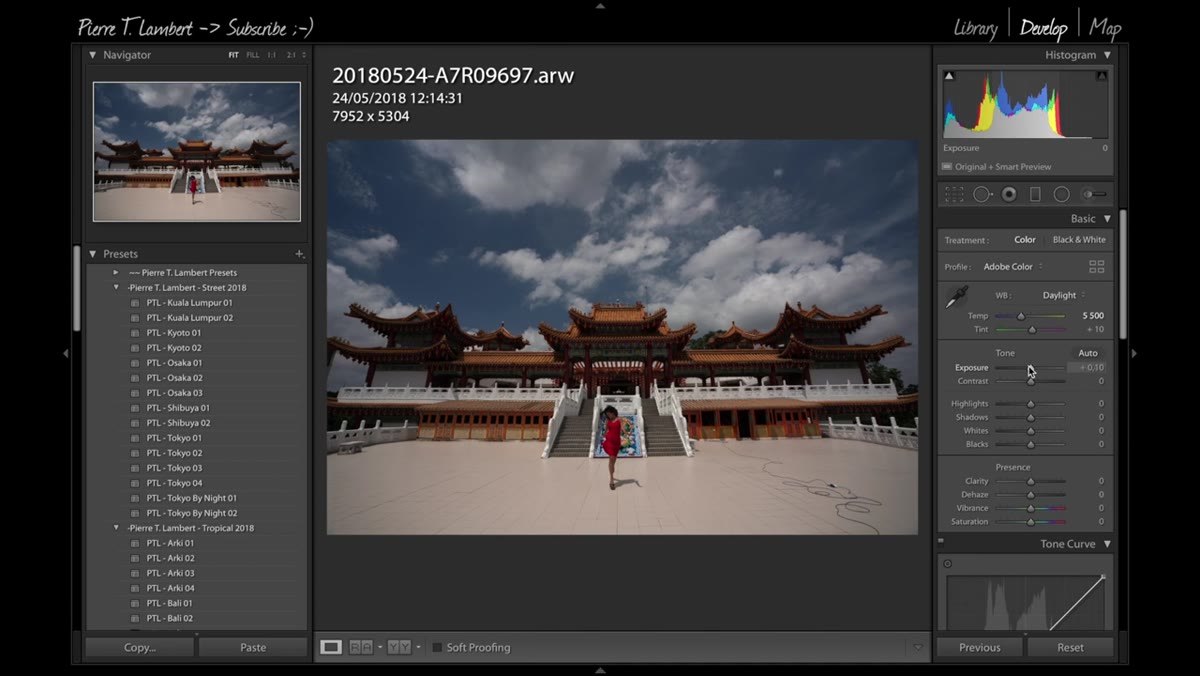The width and height of the screenshot is (1200, 676).
Task: Open the Adobe Color profile dropdown
Action: click(1013, 267)
